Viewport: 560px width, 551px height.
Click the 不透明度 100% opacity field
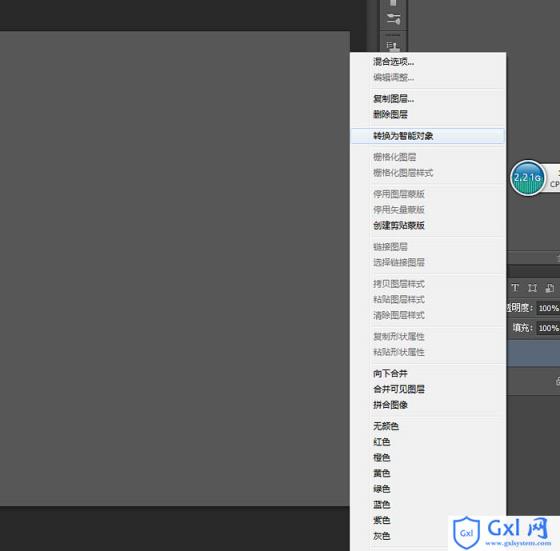coord(548,308)
